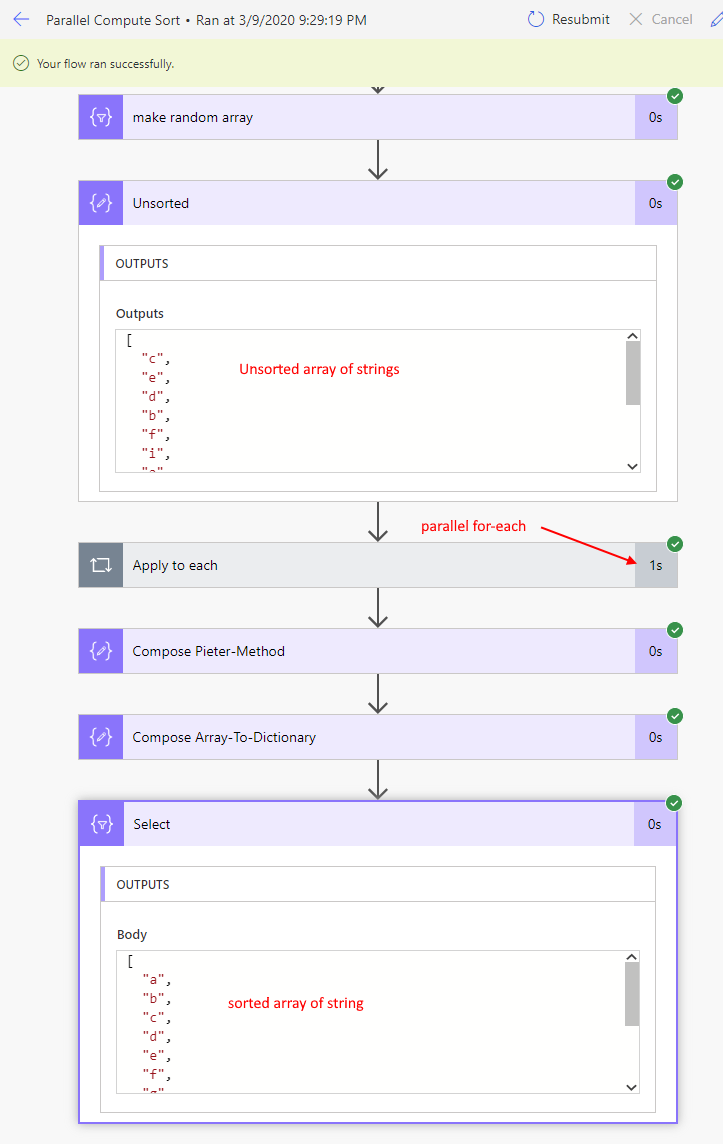The width and height of the screenshot is (723, 1144).
Task: Click the Compose Array-To-Dictionary action icon
Action: pos(100,737)
